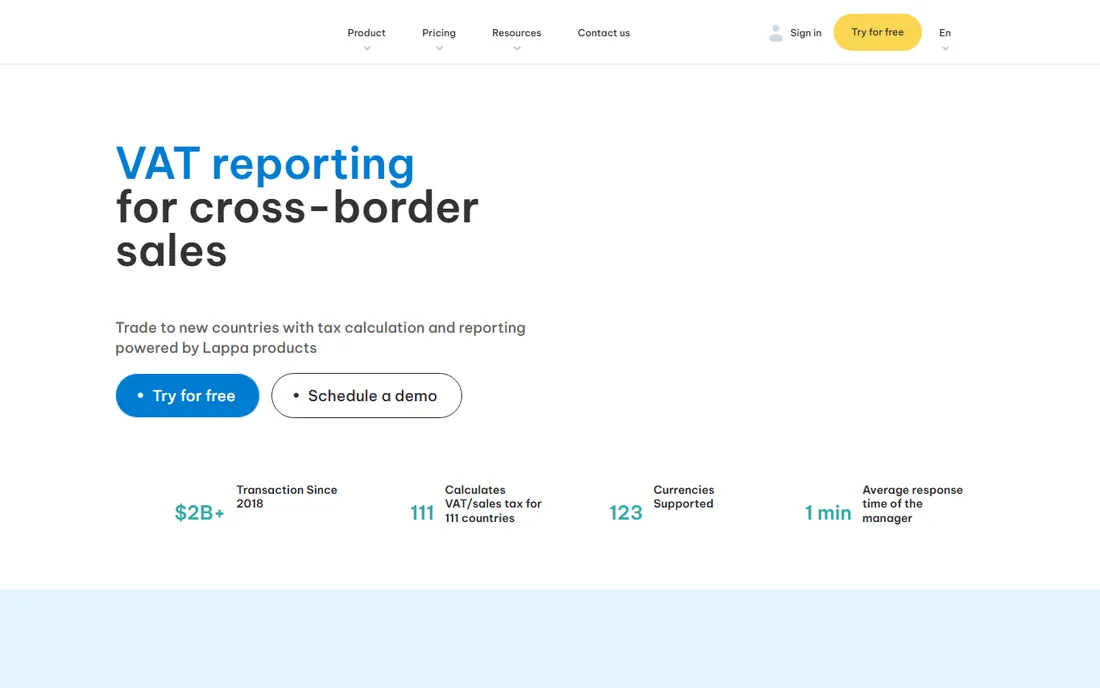
Task: Click the yellow Try for free button
Action: (x=877, y=32)
